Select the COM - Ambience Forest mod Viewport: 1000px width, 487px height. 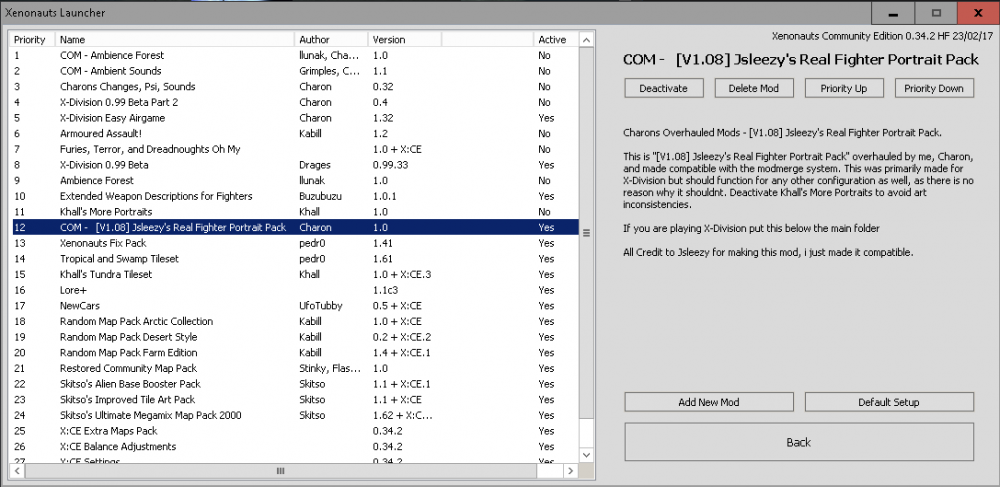click(x=295, y=55)
